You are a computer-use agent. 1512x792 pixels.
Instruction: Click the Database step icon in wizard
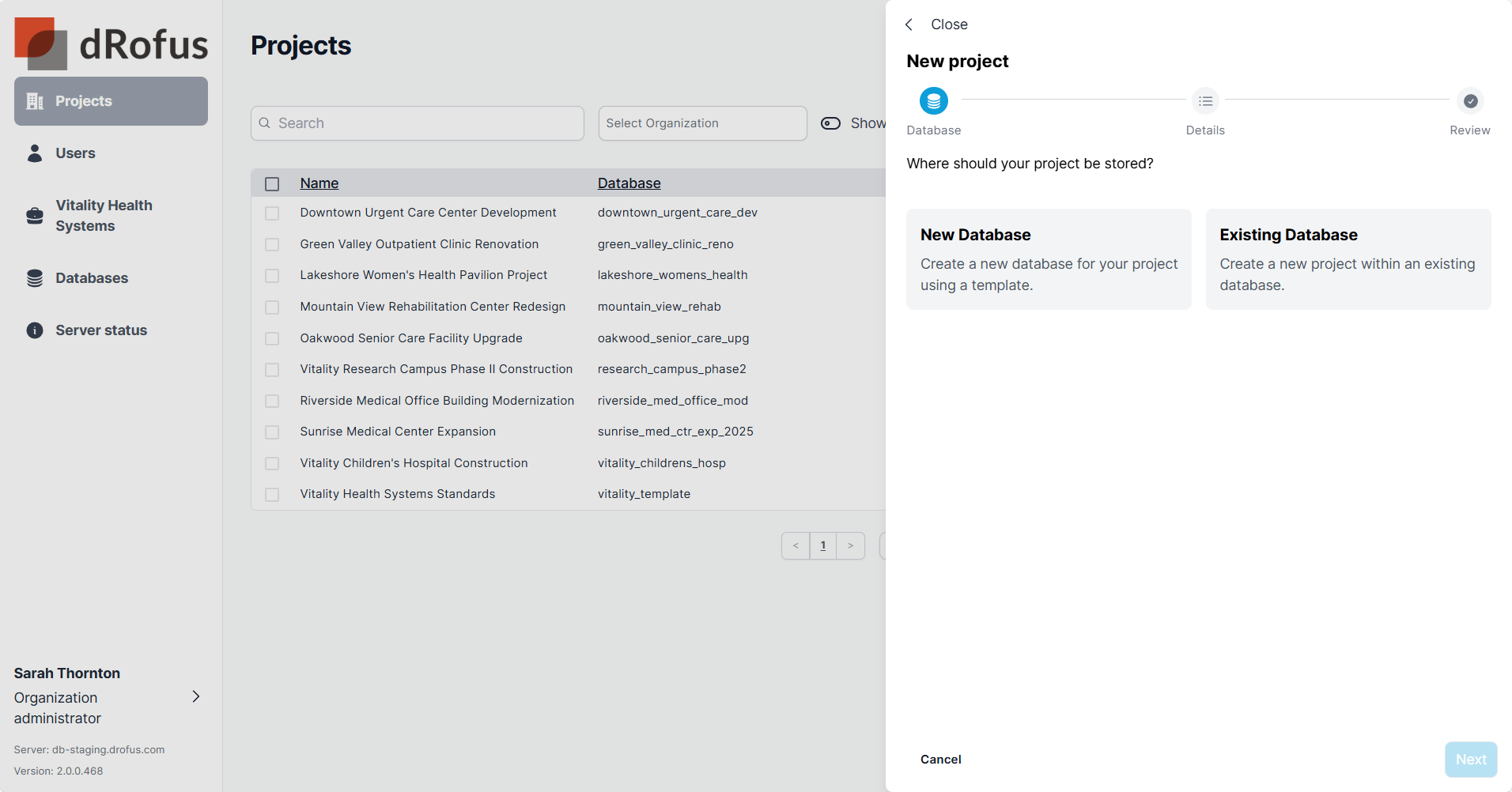point(933,101)
